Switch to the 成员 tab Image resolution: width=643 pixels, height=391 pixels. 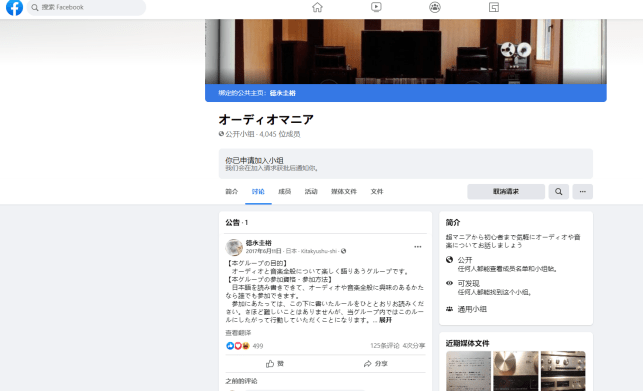285,192
